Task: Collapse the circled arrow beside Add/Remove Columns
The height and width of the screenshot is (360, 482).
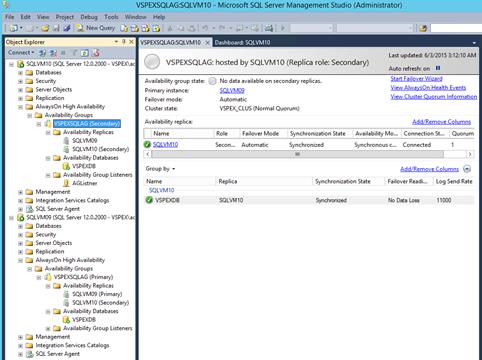Action: coord(467,169)
